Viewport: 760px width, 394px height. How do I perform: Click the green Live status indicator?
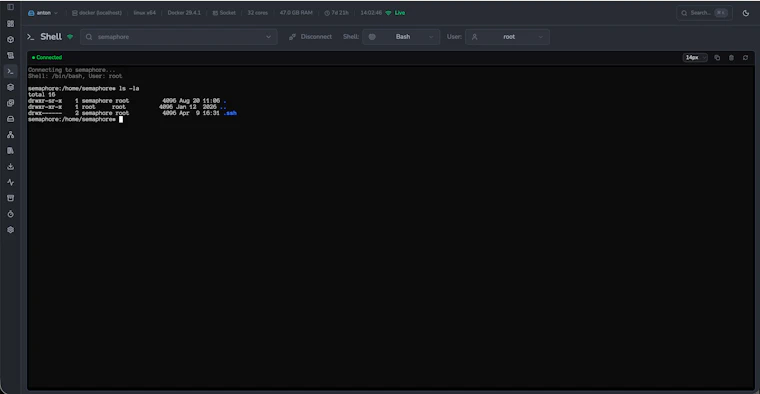tap(395, 13)
